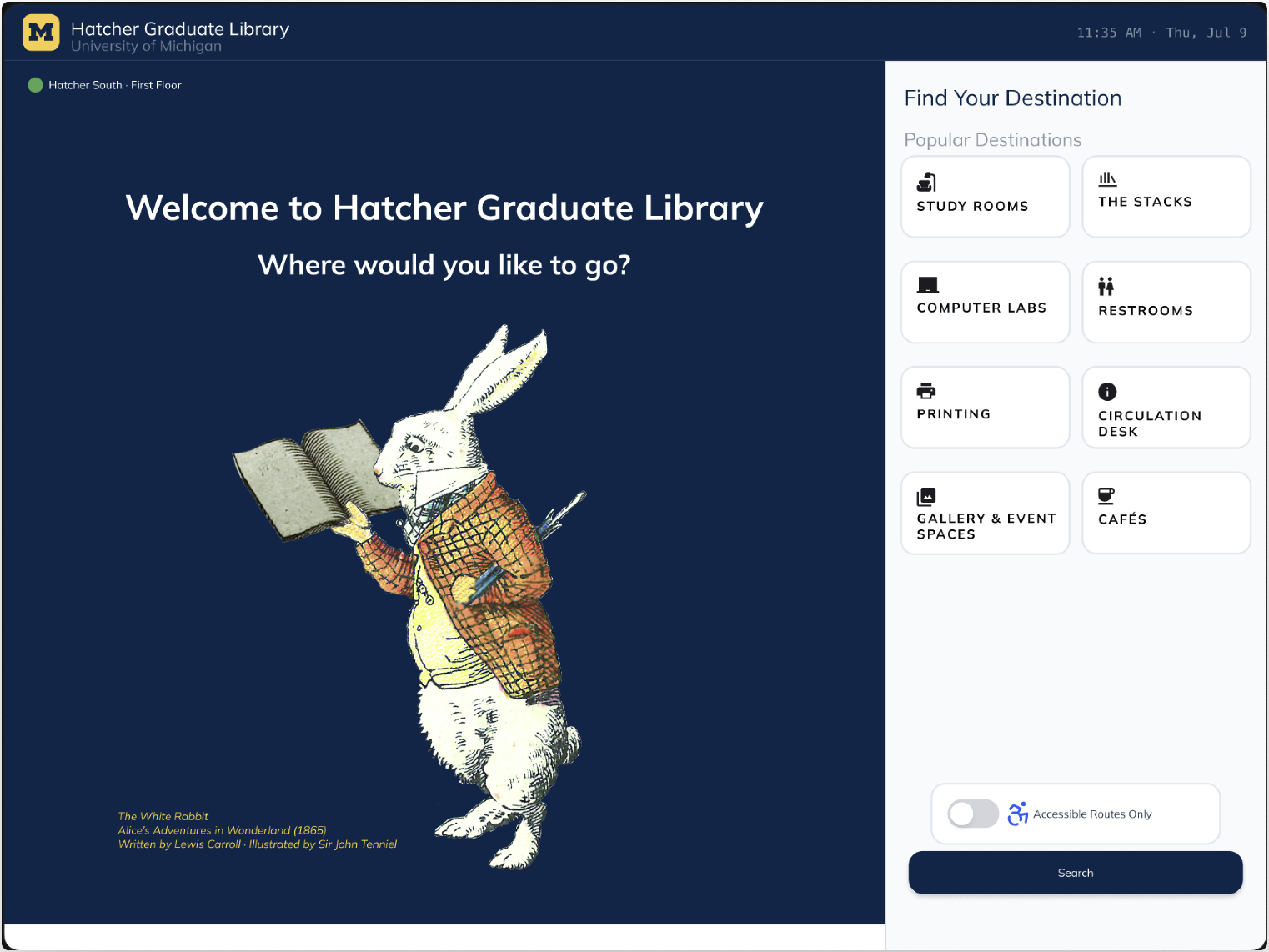Click the 'Find Your Destination' heading
1269x952 pixels.
pyautogui.click(x=1013, y=98)
